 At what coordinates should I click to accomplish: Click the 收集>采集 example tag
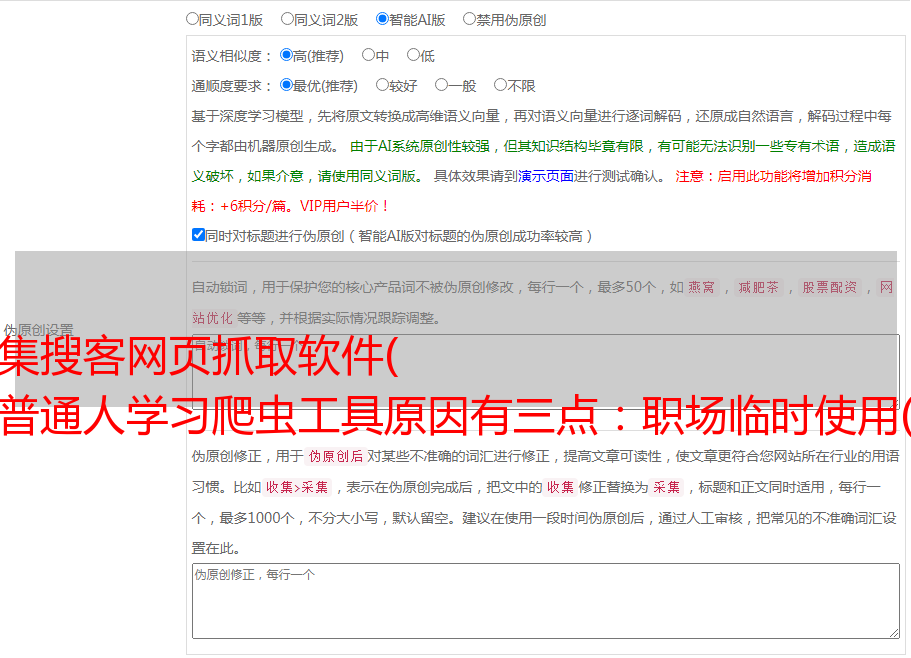(297, 487)
